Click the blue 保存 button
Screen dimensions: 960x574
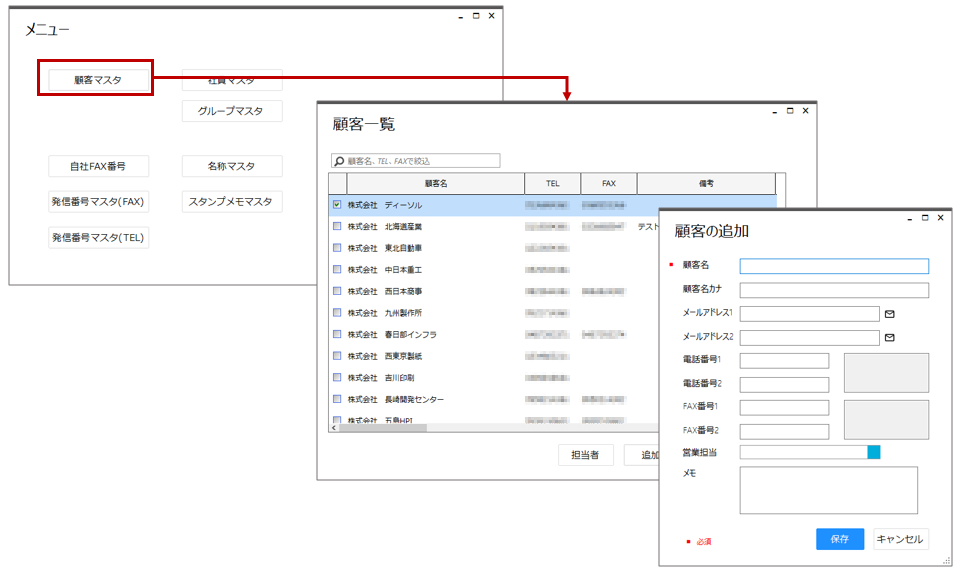839,539
